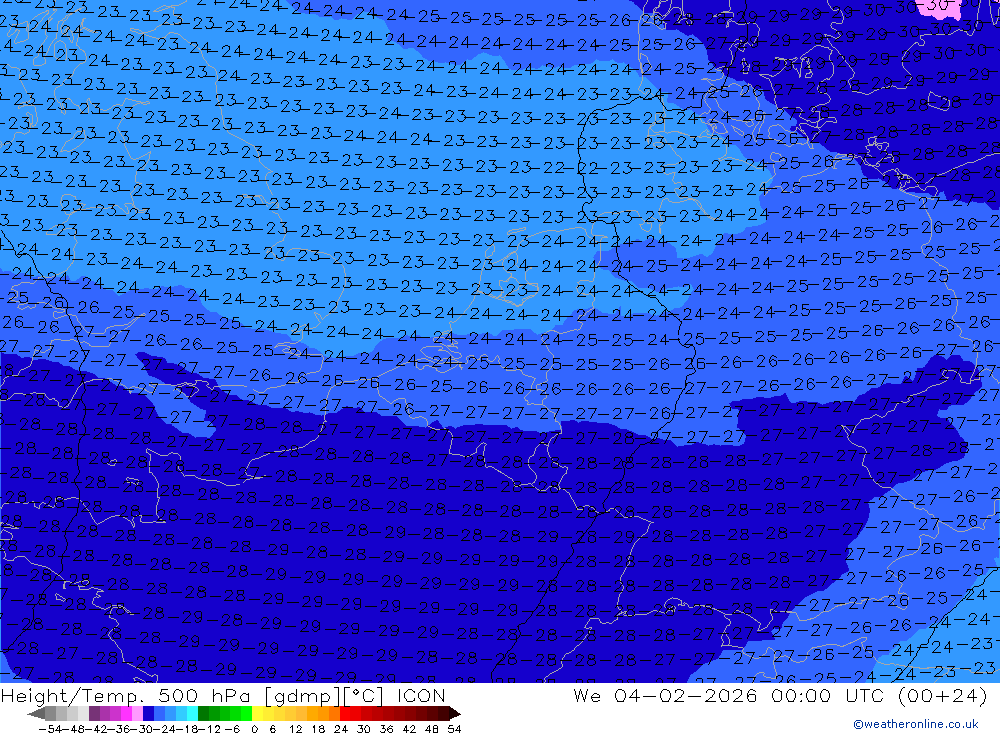Click the "24" legend scale label
The height and width of the screenshot is (733, 1000).
(341, 729)
